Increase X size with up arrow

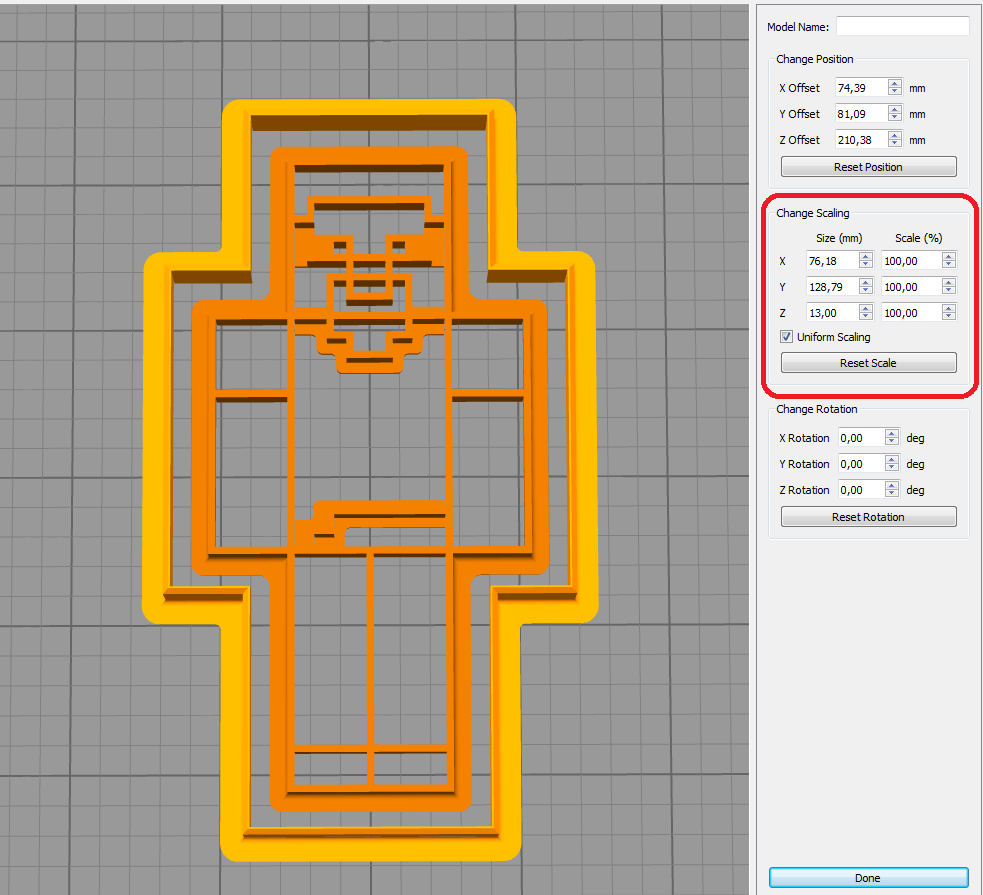866,256
